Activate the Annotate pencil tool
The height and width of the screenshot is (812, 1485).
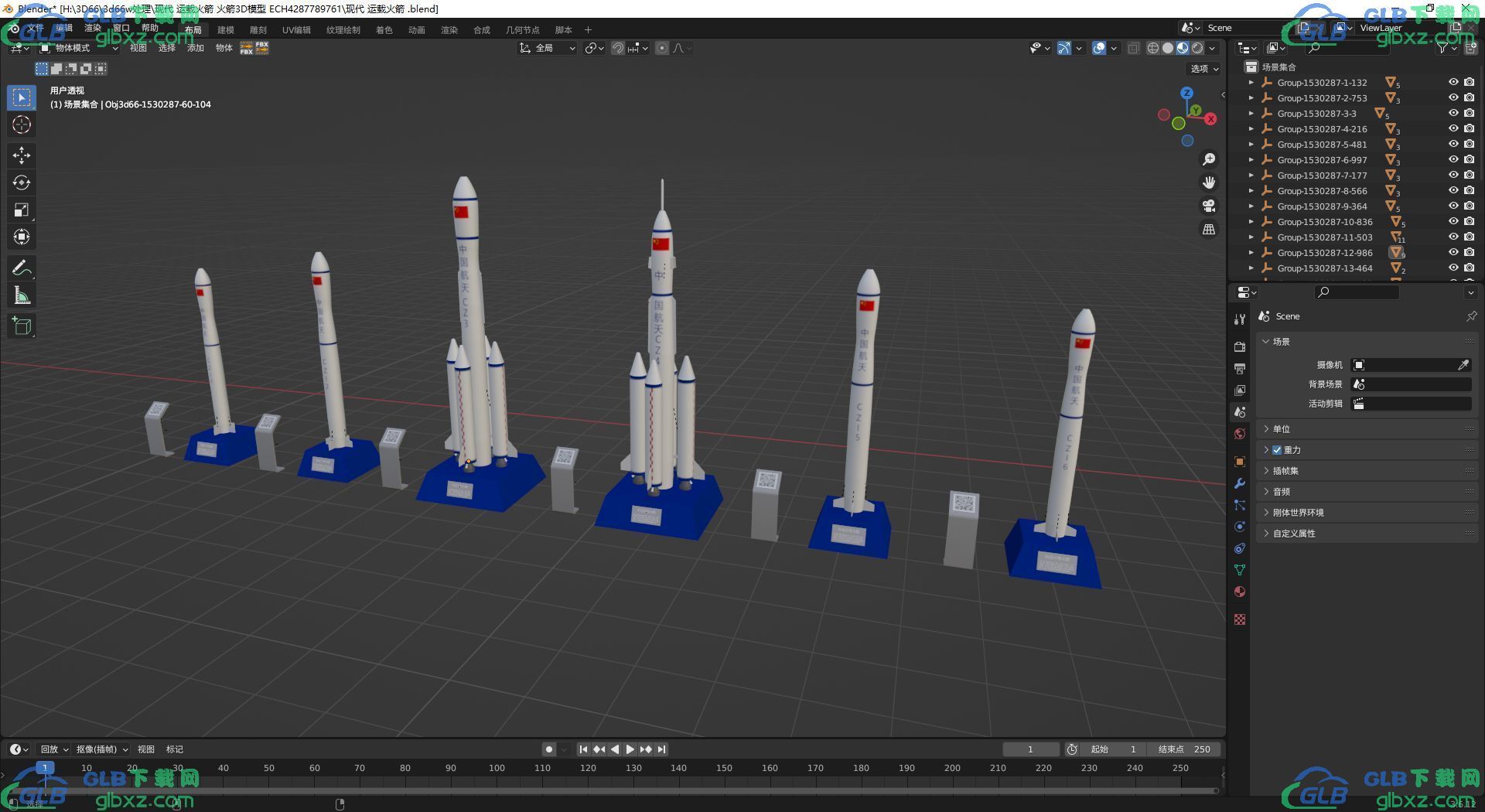pos(21,268)
